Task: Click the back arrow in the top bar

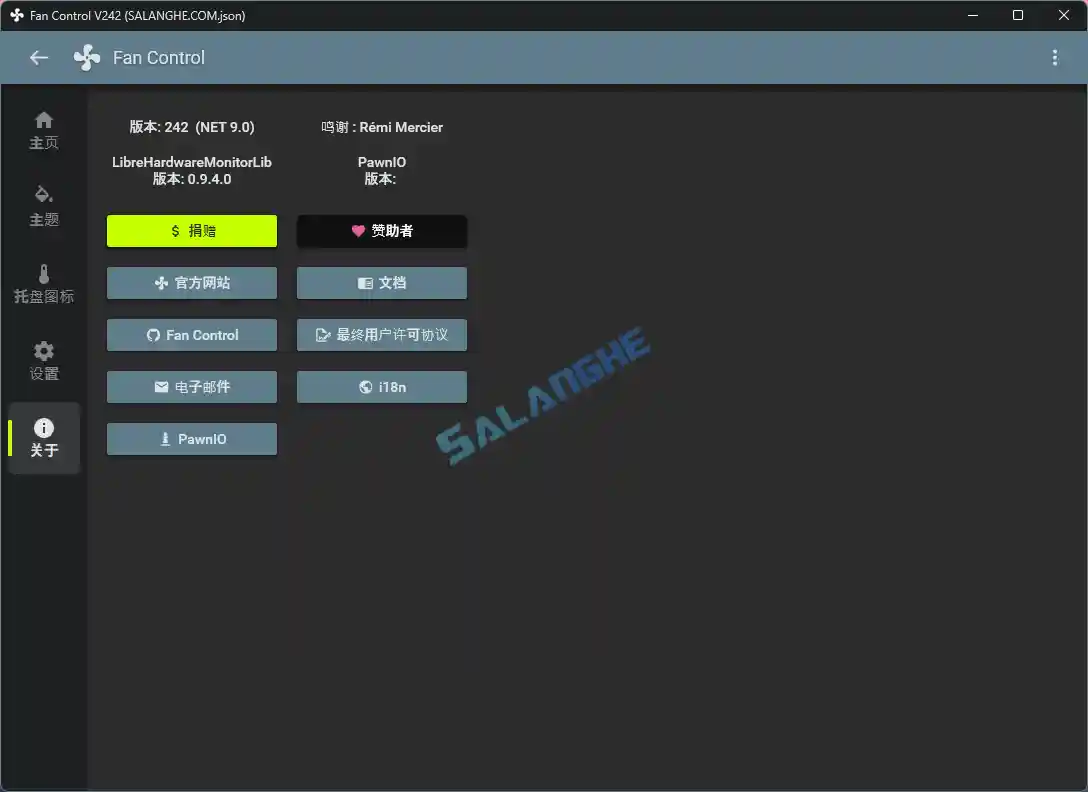Action: pos(38,57)
